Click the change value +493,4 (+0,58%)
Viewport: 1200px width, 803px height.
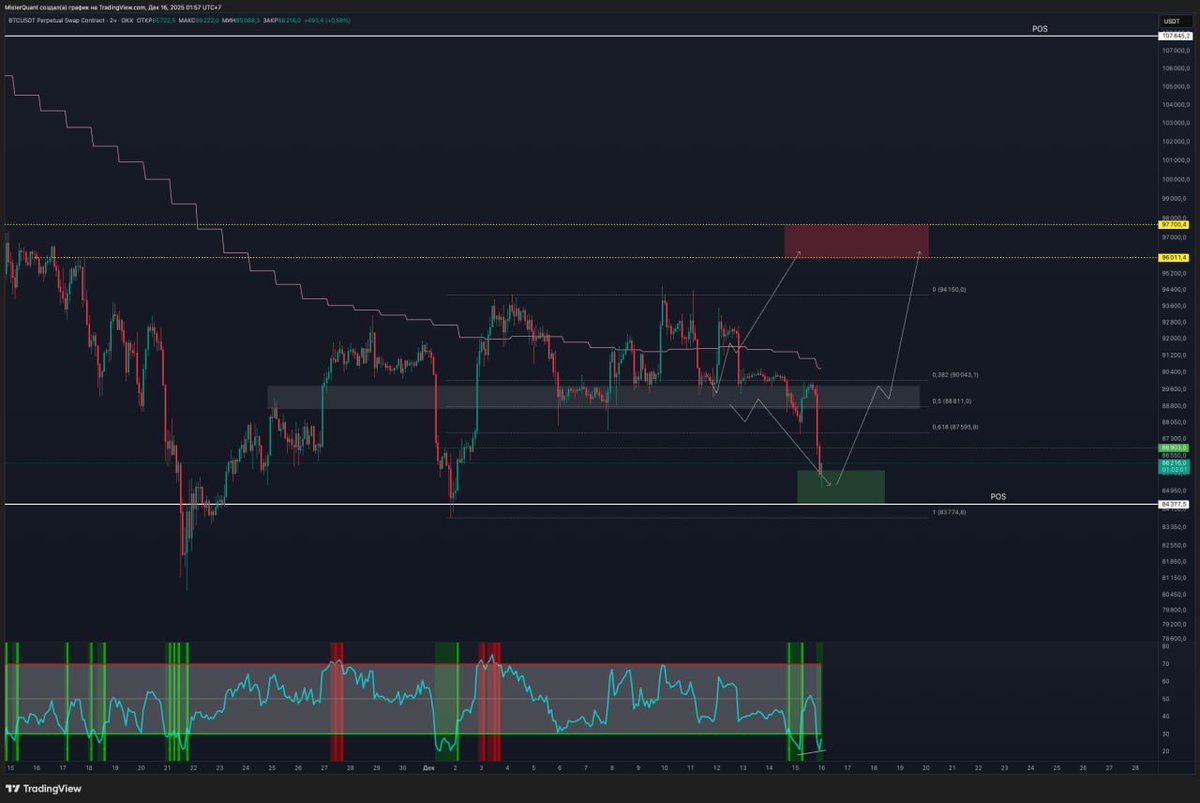point(327,20)
